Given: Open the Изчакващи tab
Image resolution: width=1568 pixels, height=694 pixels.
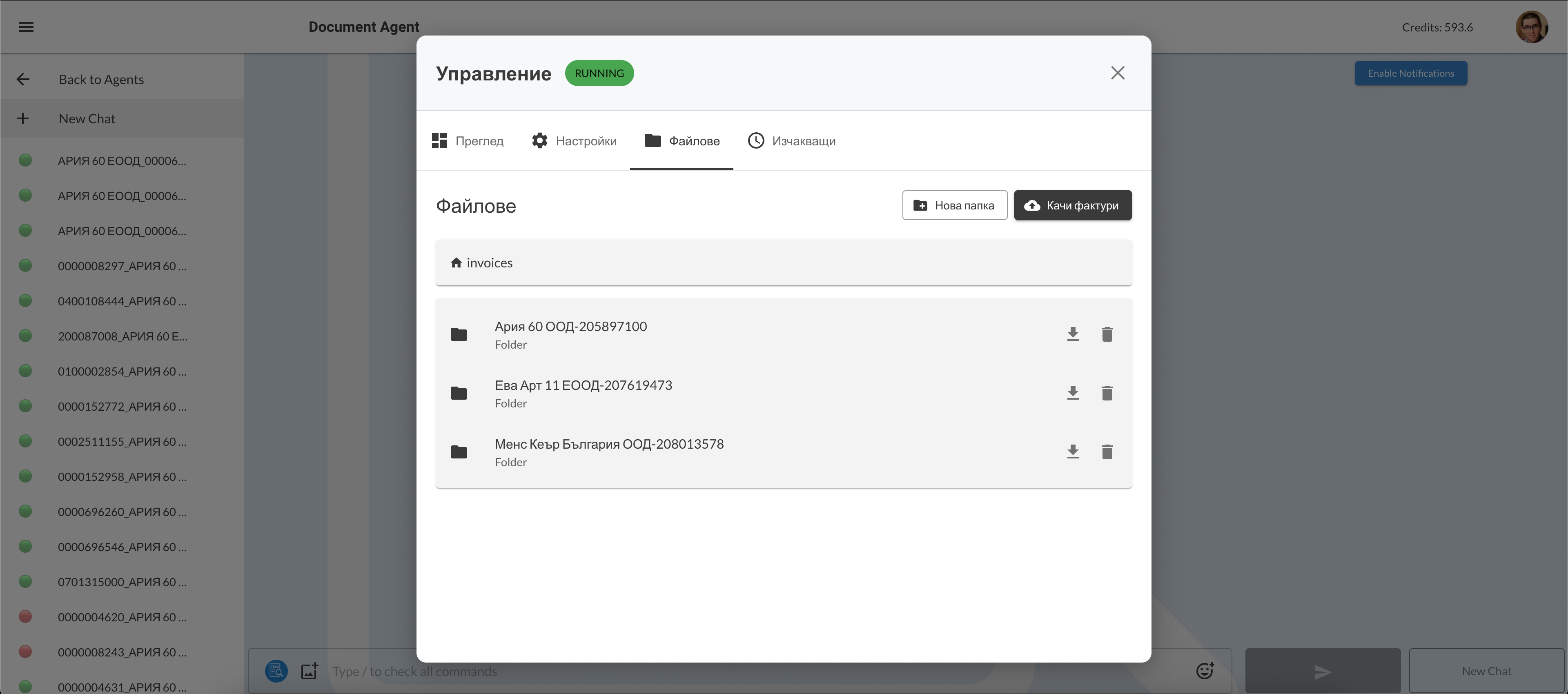Looking at the screenshot, I should click(791, 141).
